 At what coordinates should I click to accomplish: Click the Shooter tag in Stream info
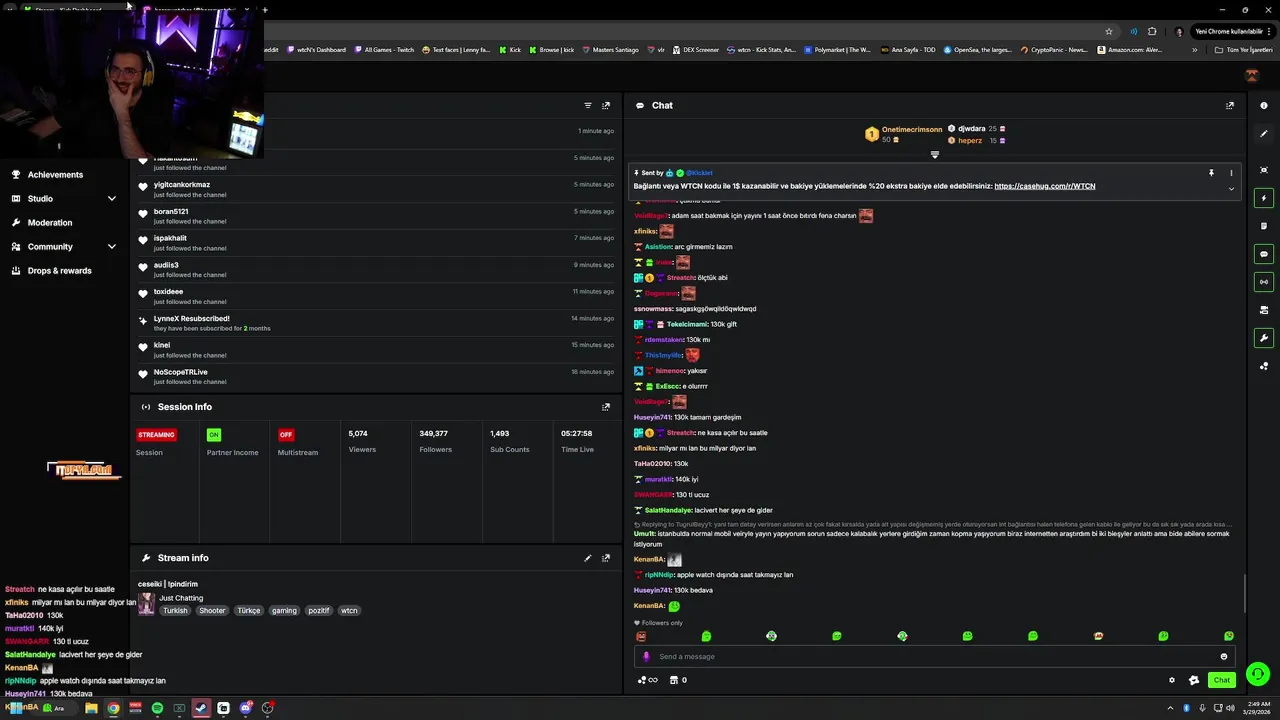212,611
